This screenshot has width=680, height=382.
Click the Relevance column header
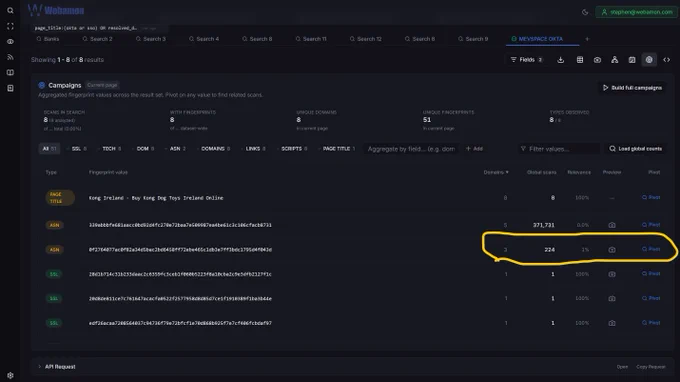coord(579,172)
